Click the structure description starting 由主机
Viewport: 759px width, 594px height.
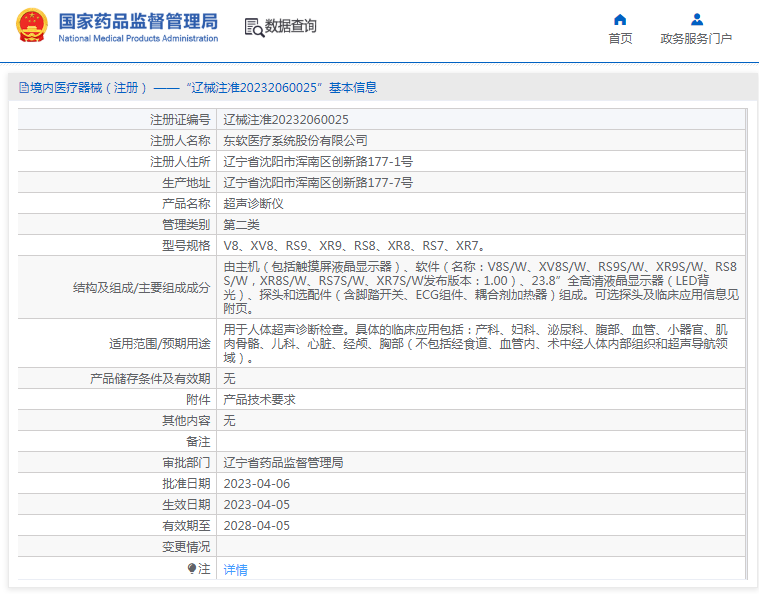481,287
